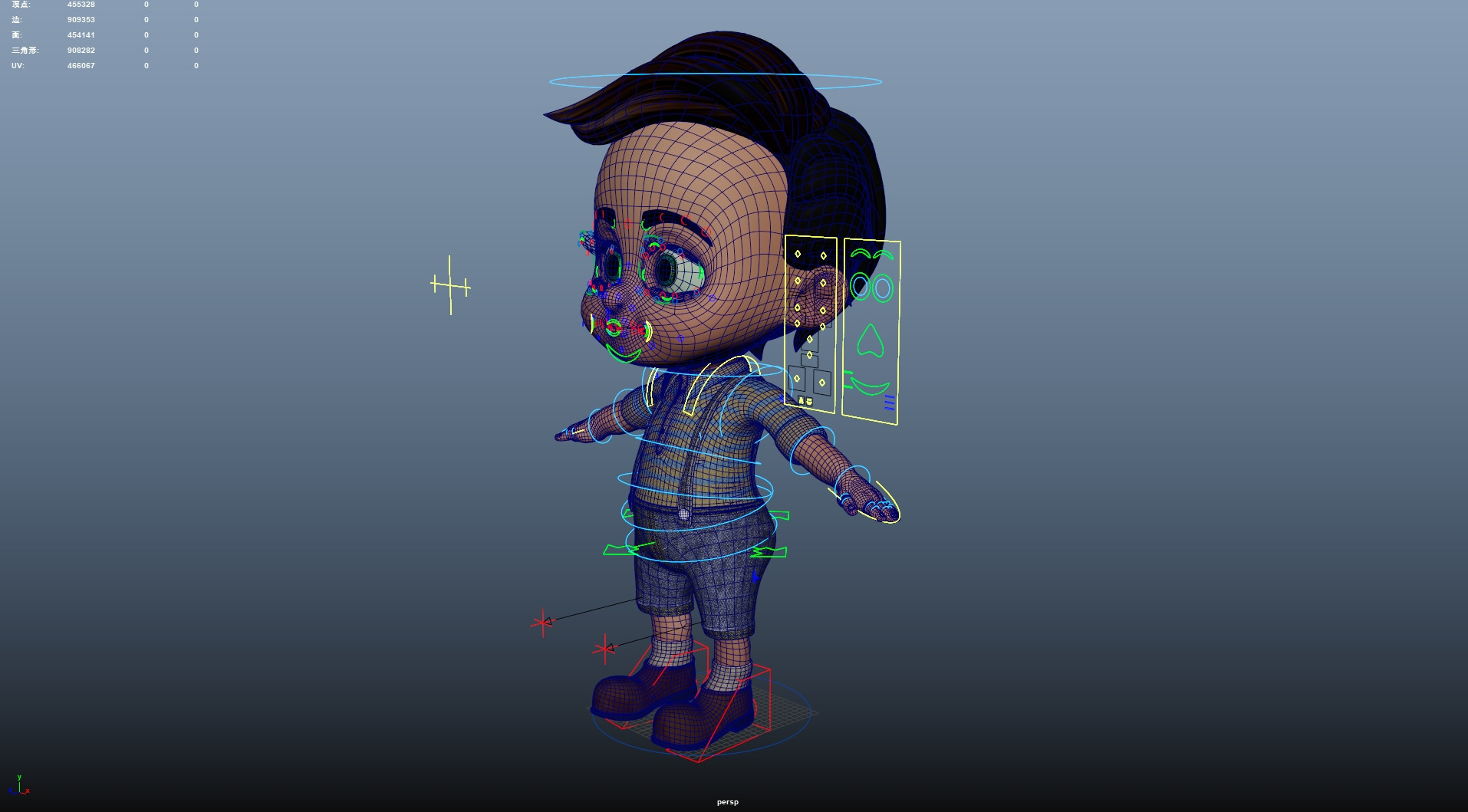Click the face count 454141
This screenshot has width=1468, height=812.
[81, 35]
